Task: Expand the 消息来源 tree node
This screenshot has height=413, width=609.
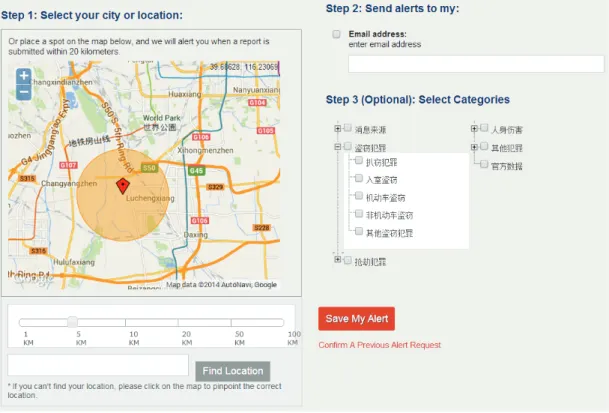Action: pyautogui.click(x=338, y=128)
